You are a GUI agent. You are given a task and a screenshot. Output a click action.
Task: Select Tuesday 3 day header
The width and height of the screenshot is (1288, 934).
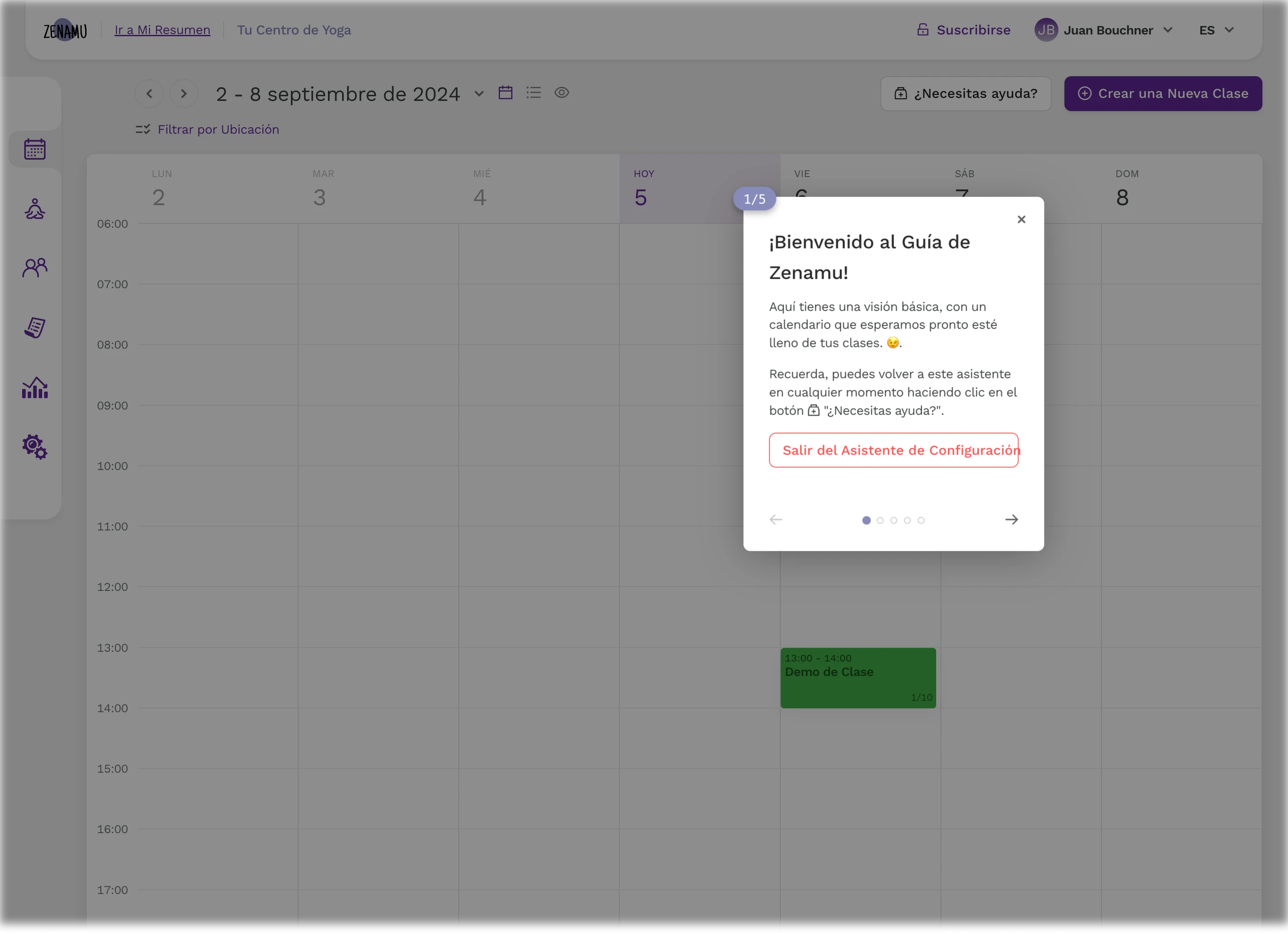click(378, 189)
